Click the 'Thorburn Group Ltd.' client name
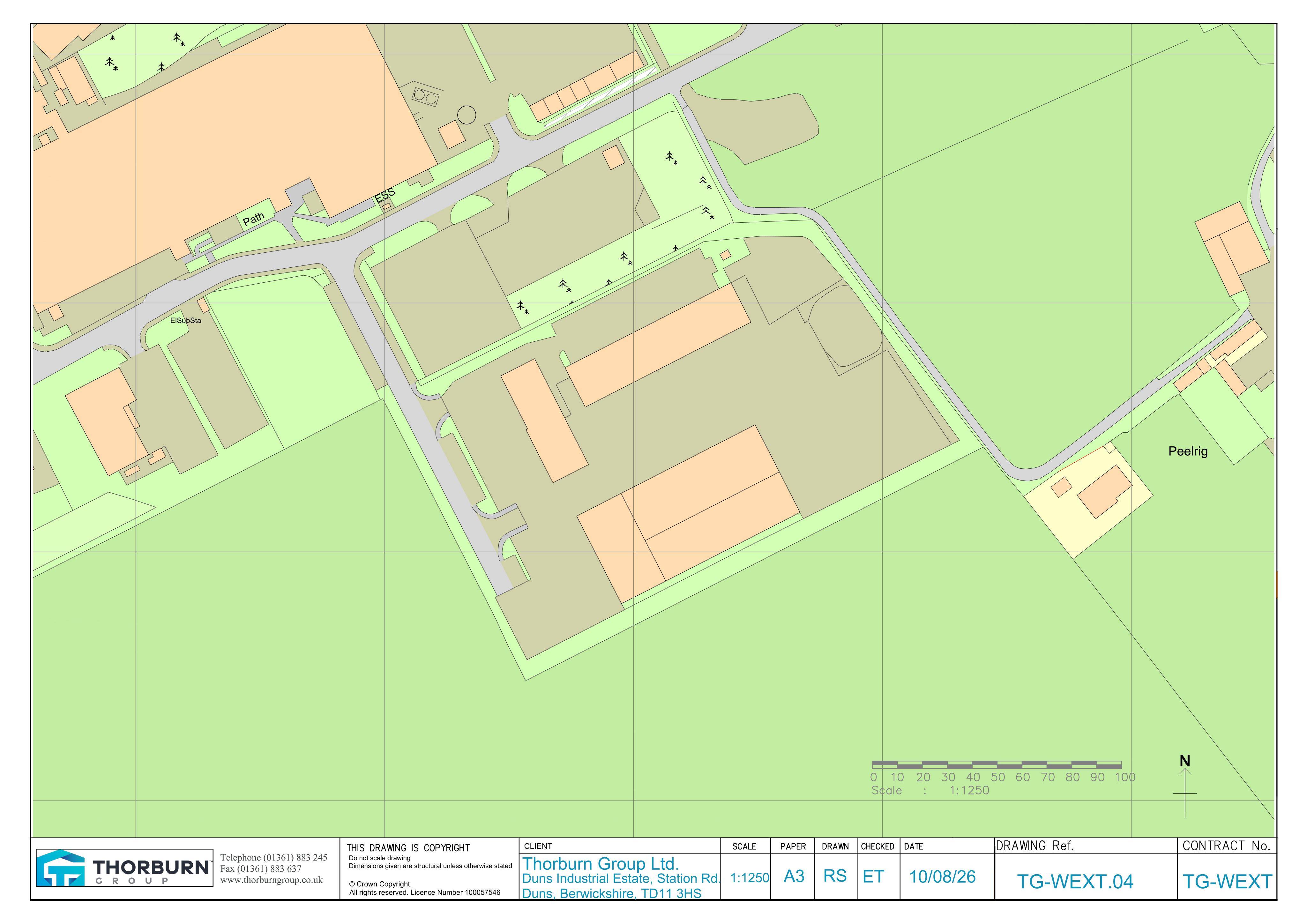This screenshot has height=924, width=1307. [x=601, y=864]
